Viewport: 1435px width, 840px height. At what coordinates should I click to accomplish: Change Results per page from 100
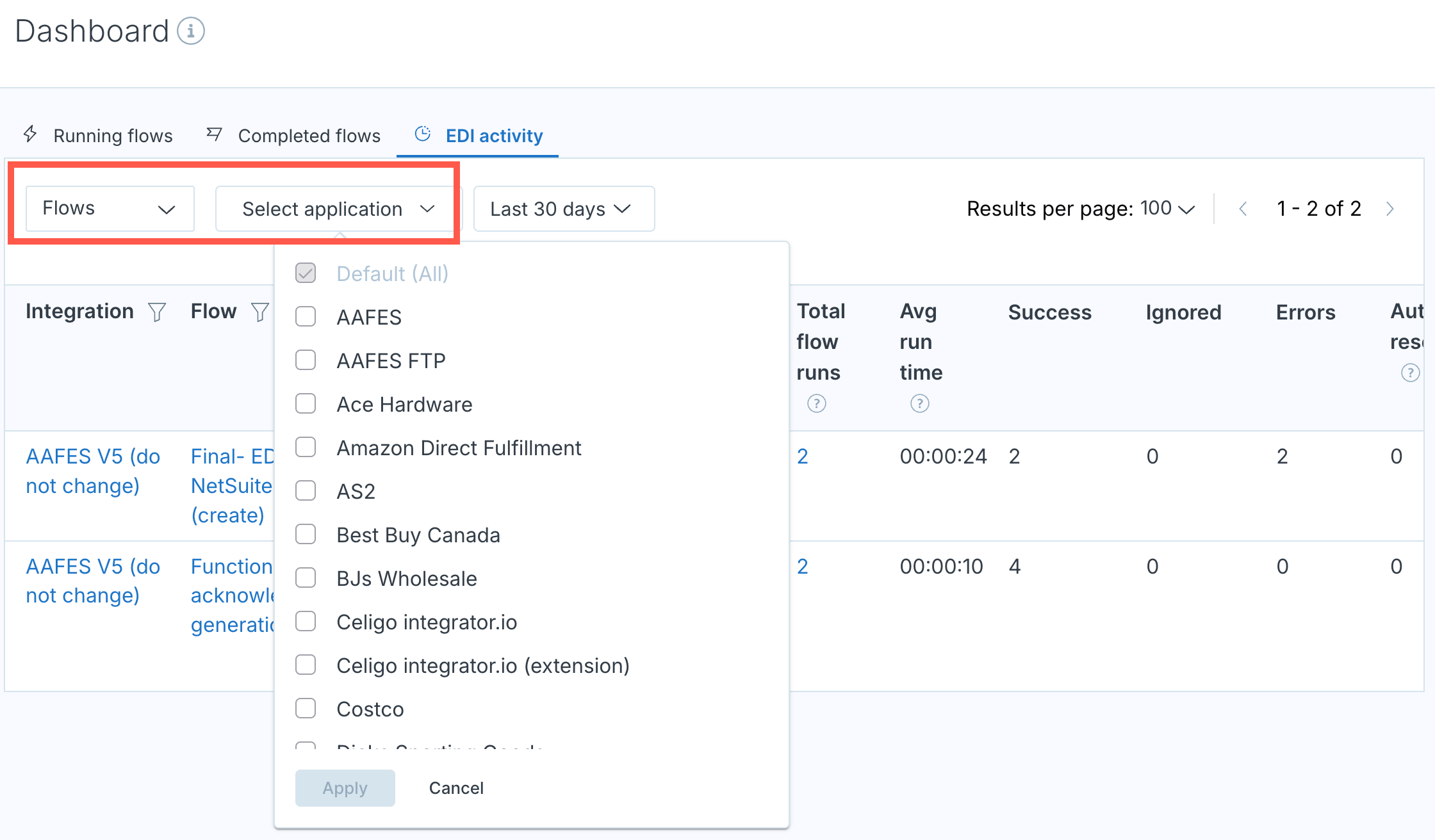1167,209
